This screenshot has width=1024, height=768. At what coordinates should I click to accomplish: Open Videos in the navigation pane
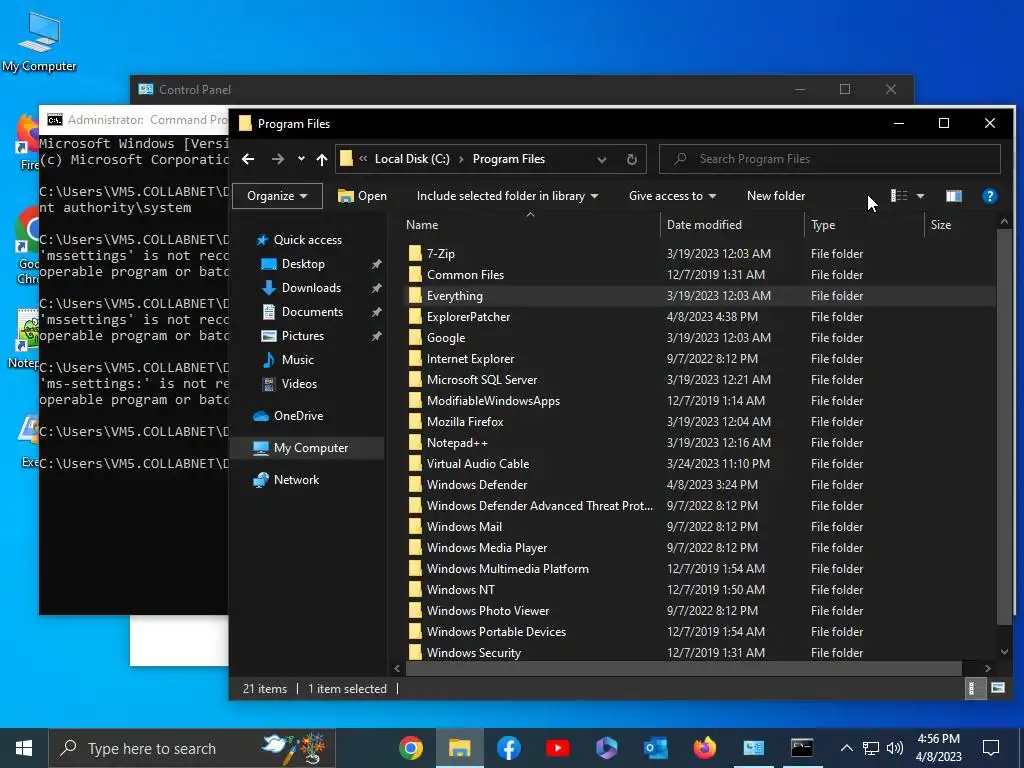click(x=299, y=384)
